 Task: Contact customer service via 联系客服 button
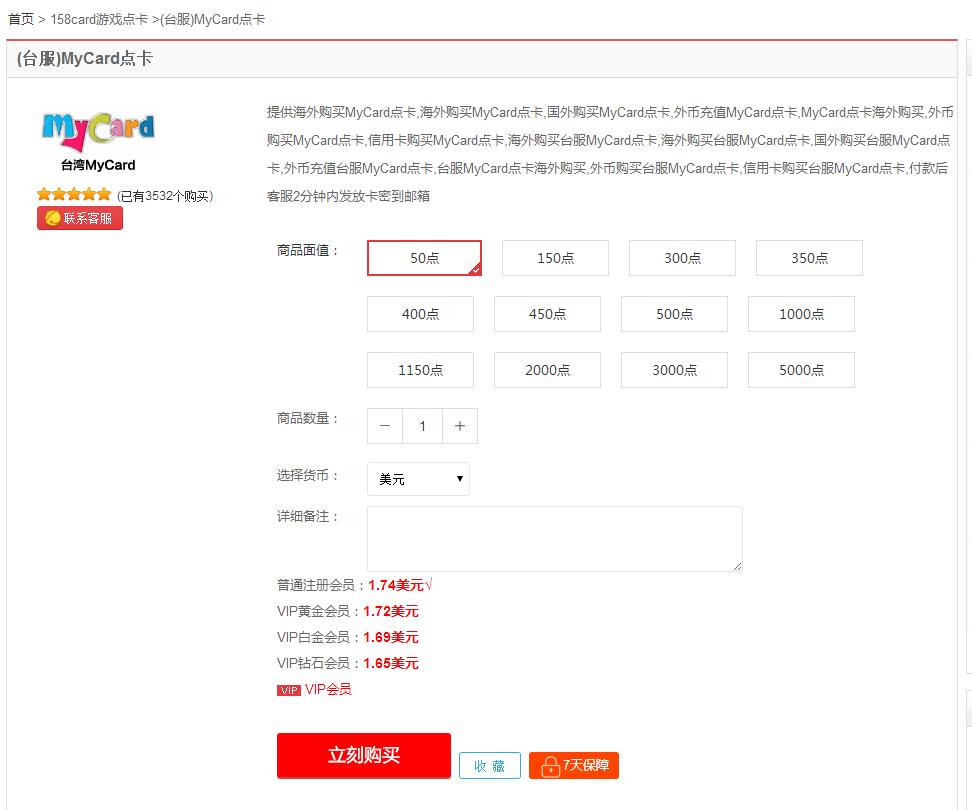80,218
